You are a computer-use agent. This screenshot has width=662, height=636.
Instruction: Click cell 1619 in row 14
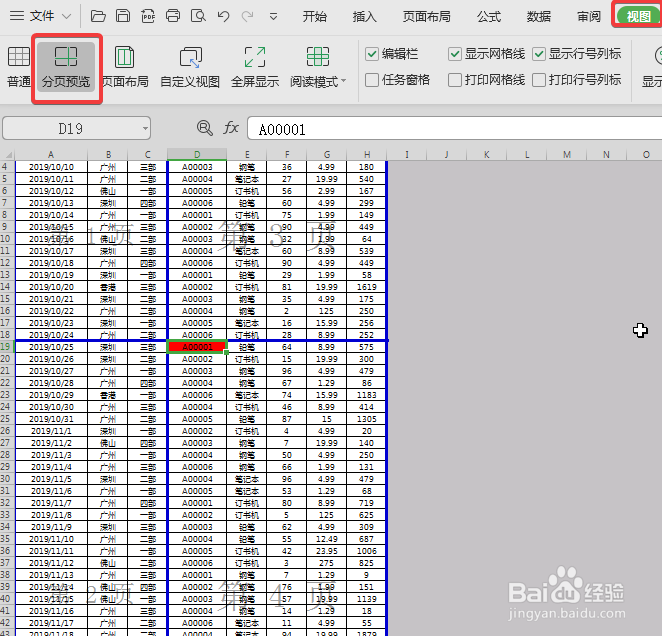point(366,287)
